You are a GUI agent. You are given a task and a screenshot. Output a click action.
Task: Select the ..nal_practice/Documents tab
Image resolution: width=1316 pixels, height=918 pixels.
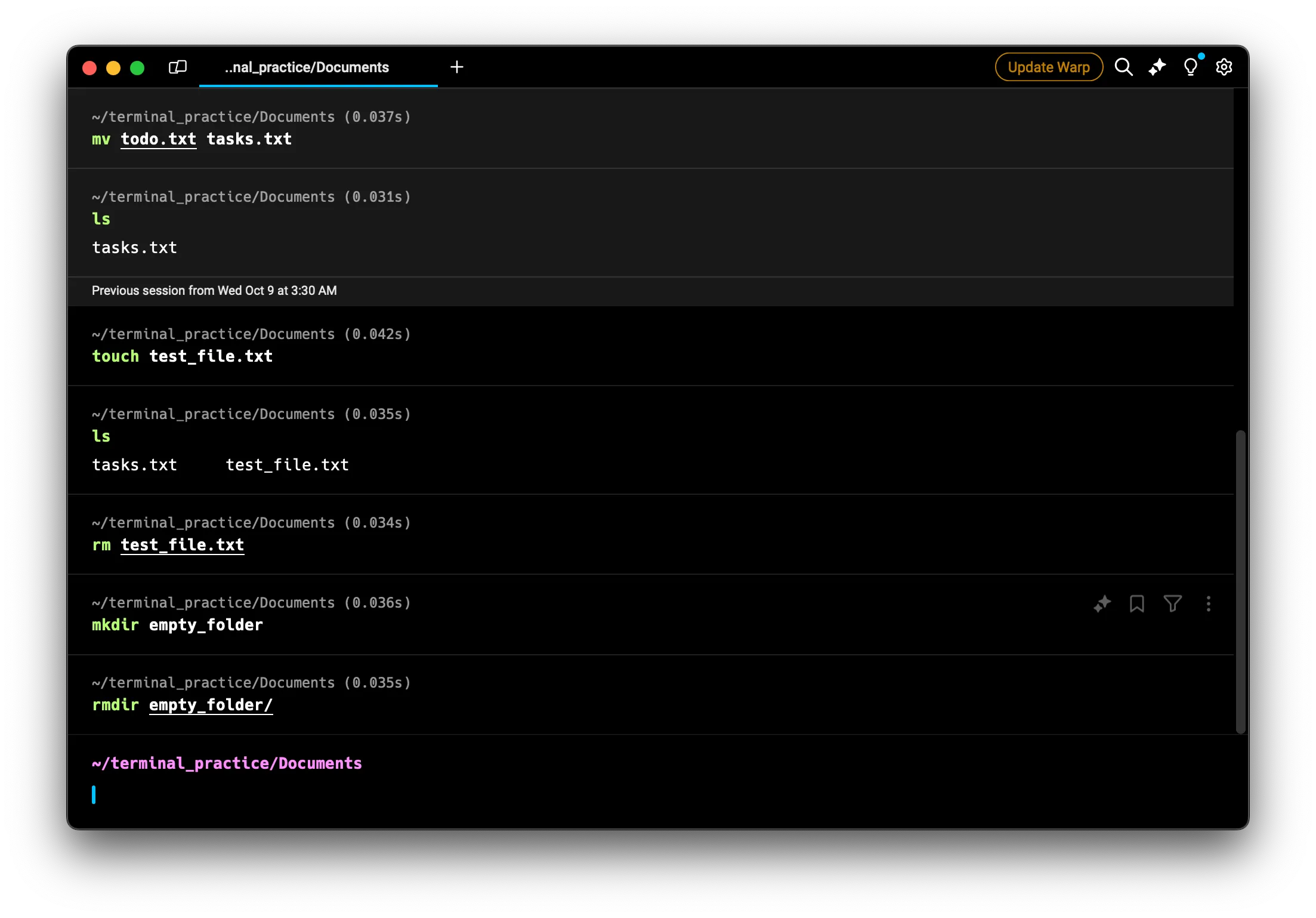(307, 67)
